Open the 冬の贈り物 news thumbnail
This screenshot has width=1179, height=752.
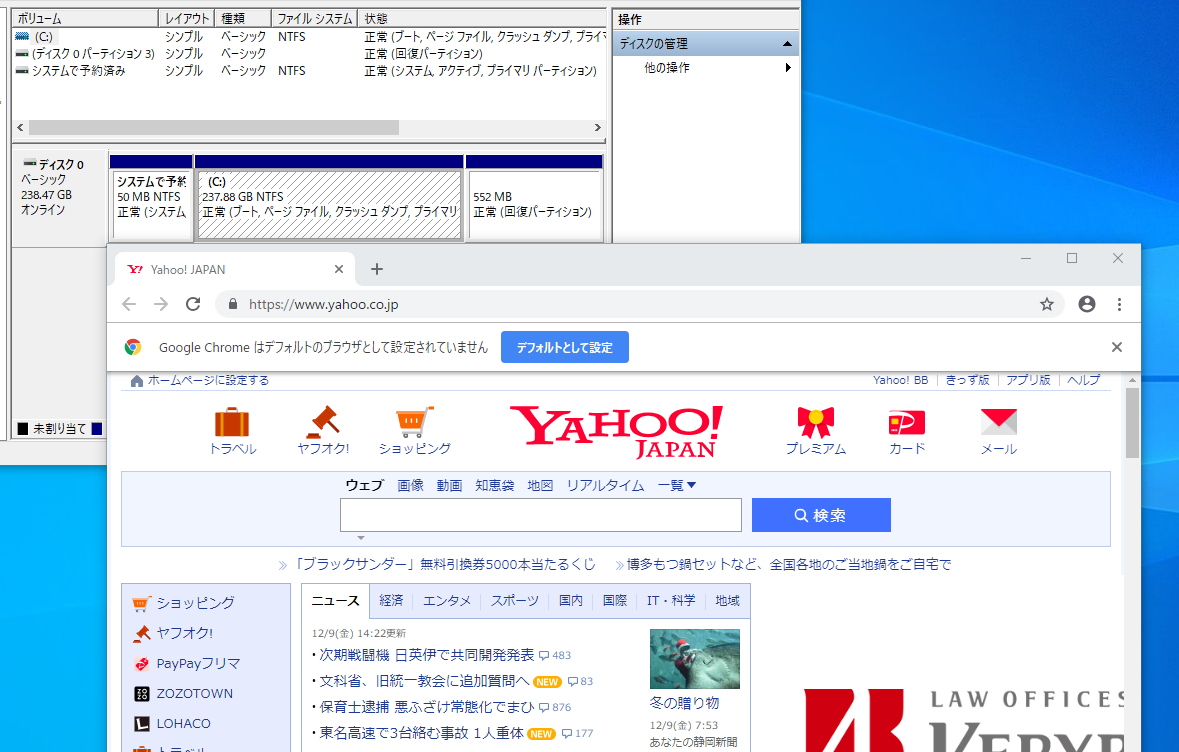point(695,659)
